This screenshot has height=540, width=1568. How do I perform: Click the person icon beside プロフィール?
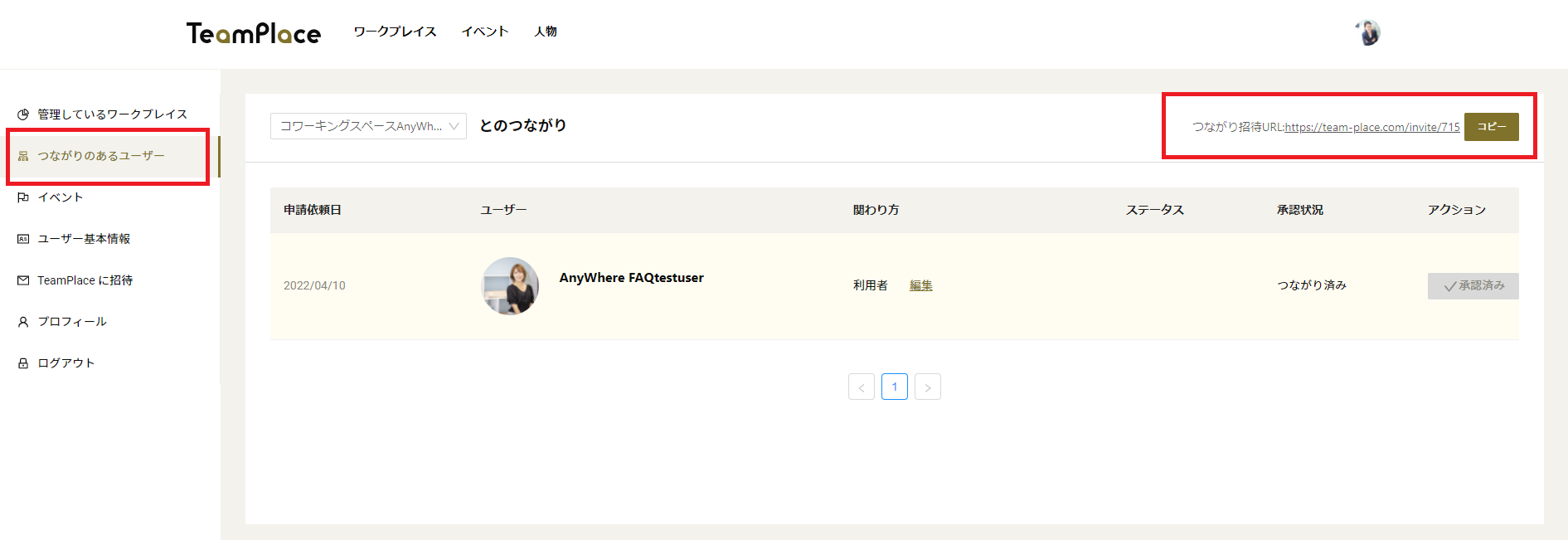[23, 322]
